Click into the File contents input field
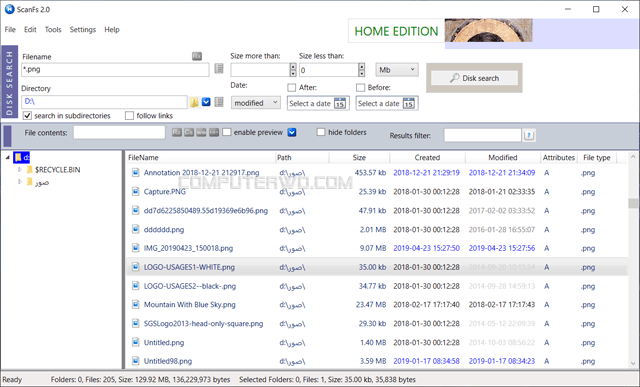The height and width of the screenshot is (387, 640). pos(119,132)
